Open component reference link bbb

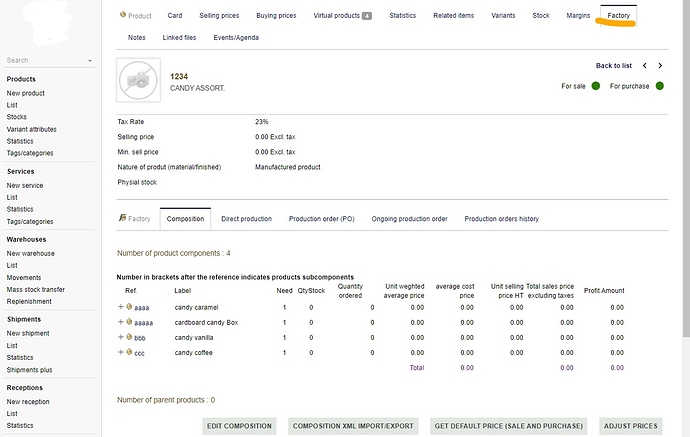click(139, 338)
